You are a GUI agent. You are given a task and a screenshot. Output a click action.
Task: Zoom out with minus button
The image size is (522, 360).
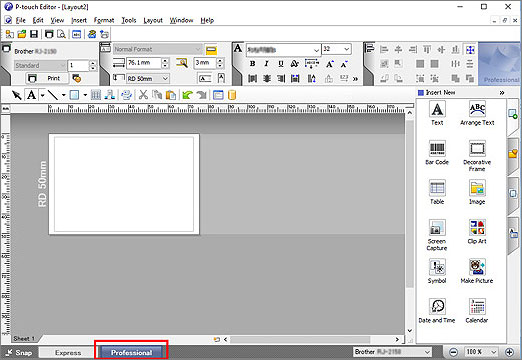(453, 352)
